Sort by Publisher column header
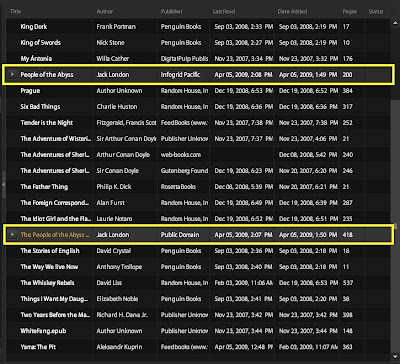 [172, 11]
